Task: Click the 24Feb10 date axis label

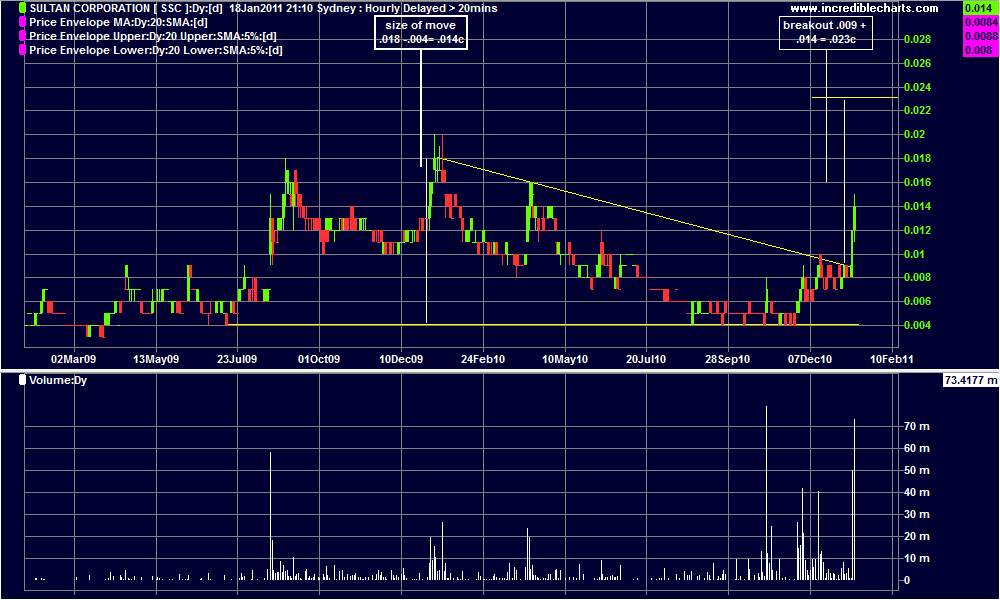Action: [483, 359]
